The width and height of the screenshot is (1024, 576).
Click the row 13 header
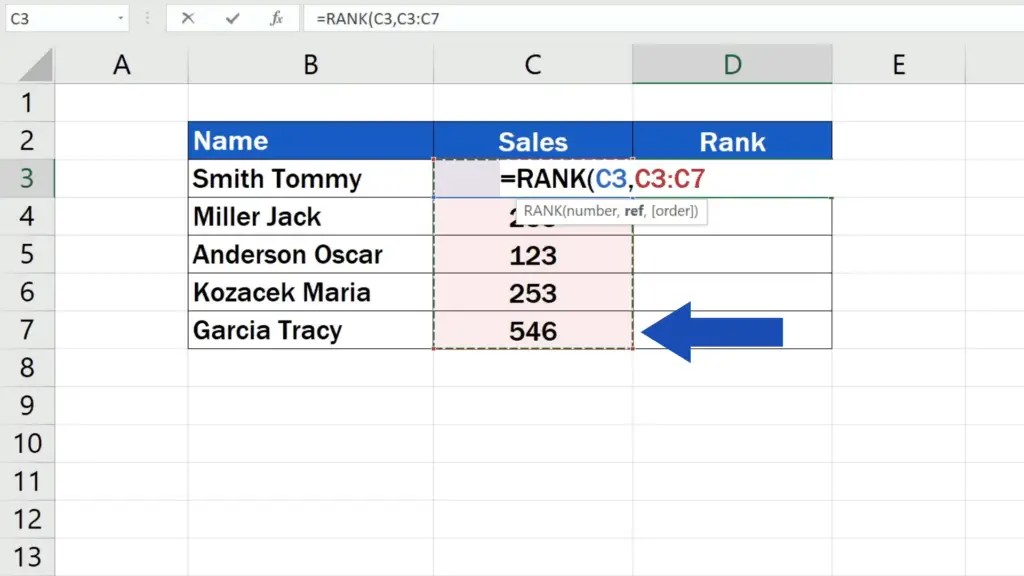coord(29,556)
